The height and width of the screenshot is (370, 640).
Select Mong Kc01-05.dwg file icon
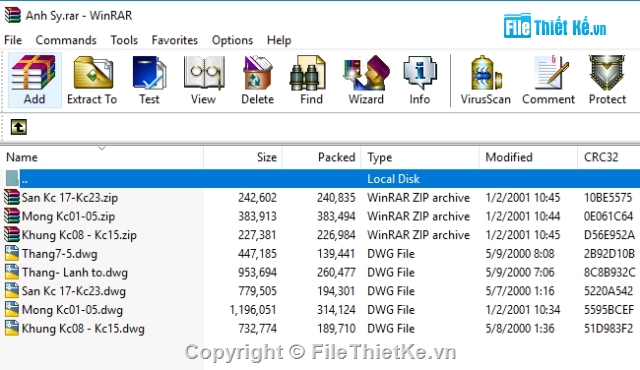pos(12,310)
